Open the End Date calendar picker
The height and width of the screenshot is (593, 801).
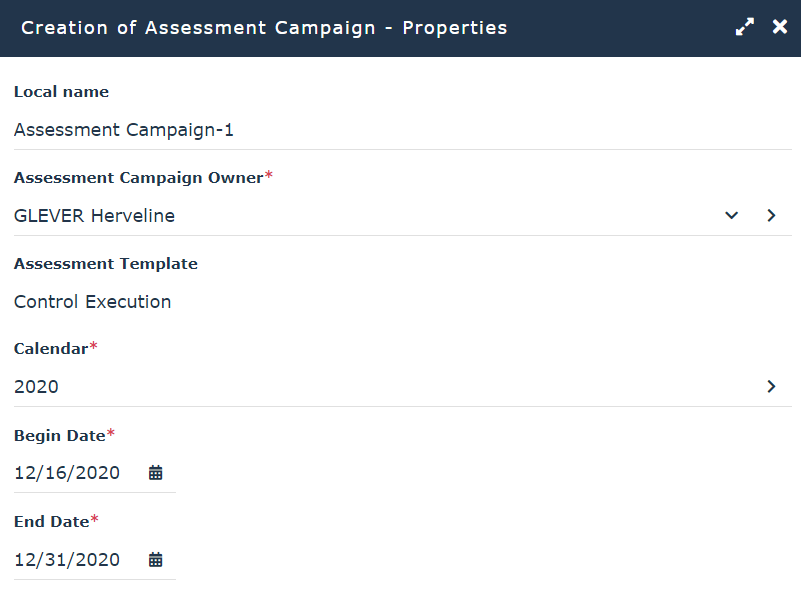(x=156, y=559)
